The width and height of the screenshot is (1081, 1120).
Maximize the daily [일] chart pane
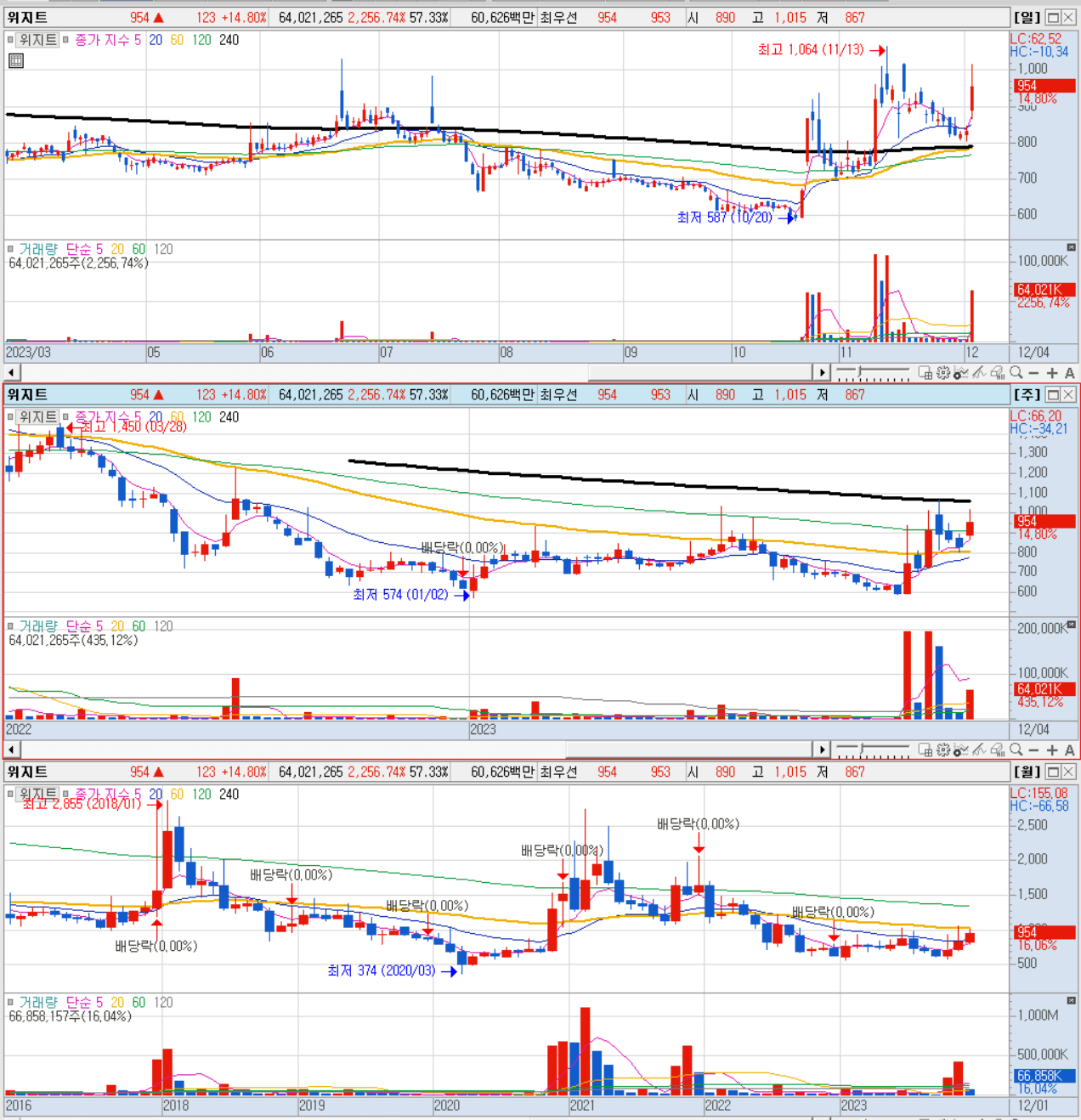(1054, 18)
